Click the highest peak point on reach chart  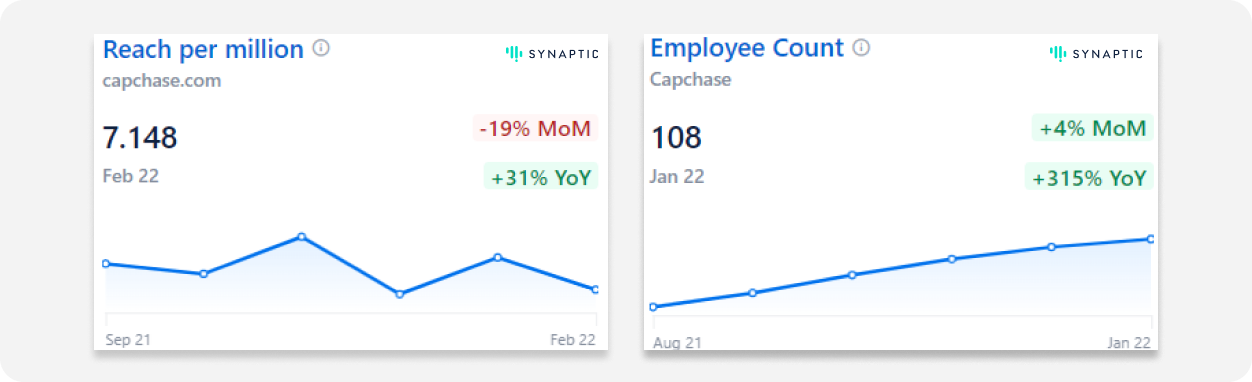point(301,237)
